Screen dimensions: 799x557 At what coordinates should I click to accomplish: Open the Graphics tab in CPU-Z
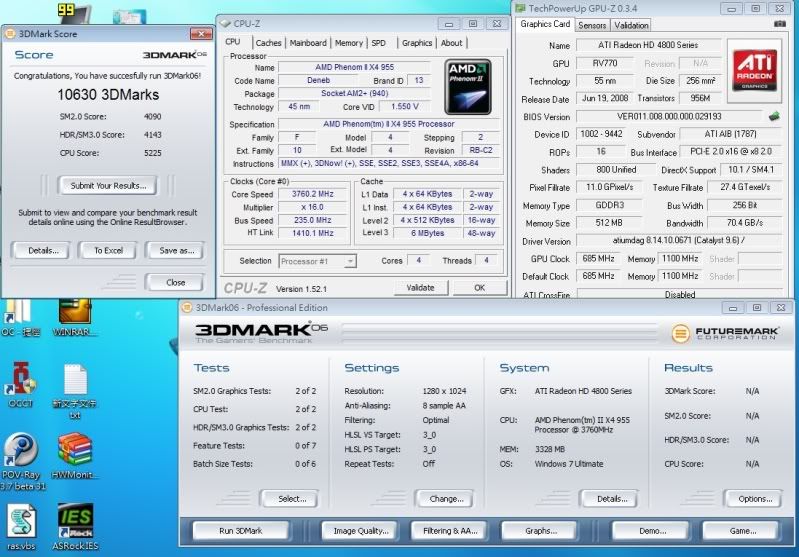pyautogui.click(x=416, y=43)
